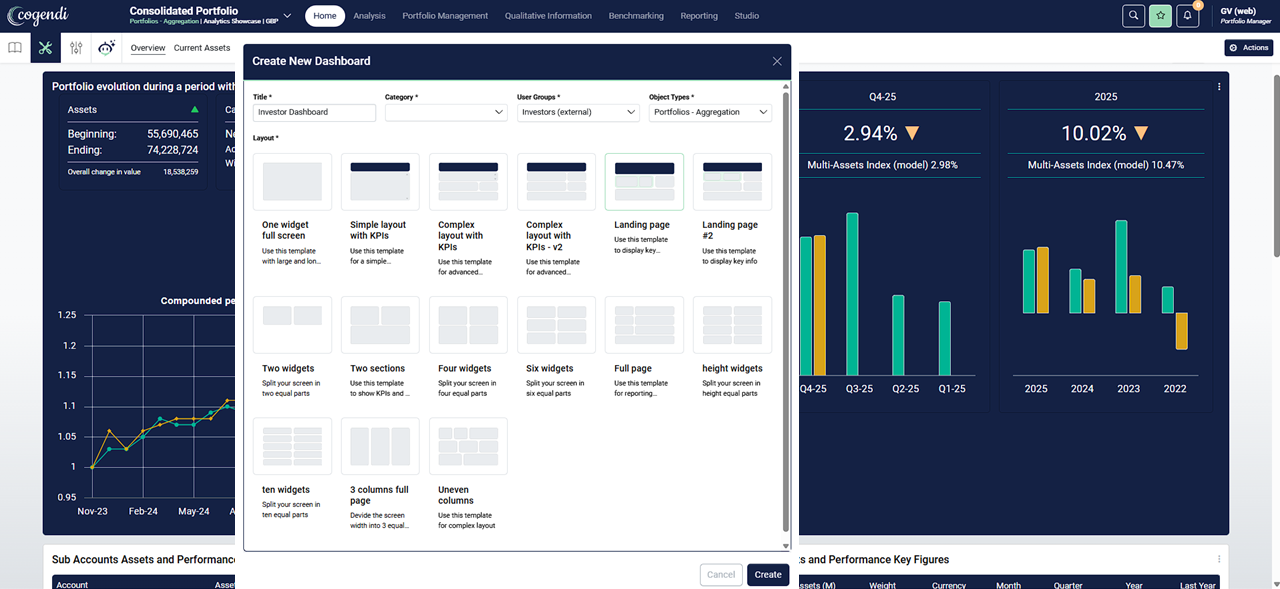Click the open book icon in left toolbar

click(15, 47)
